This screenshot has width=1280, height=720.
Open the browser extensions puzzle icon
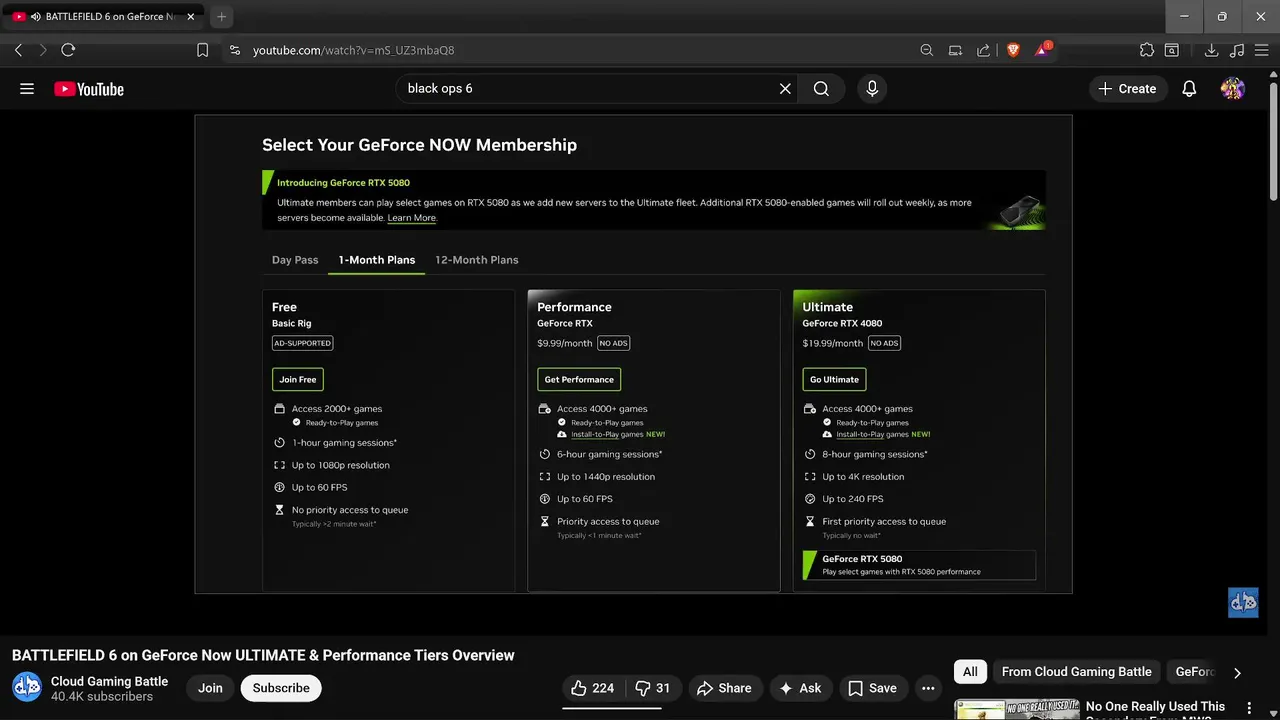click(x=1147, y=50)
